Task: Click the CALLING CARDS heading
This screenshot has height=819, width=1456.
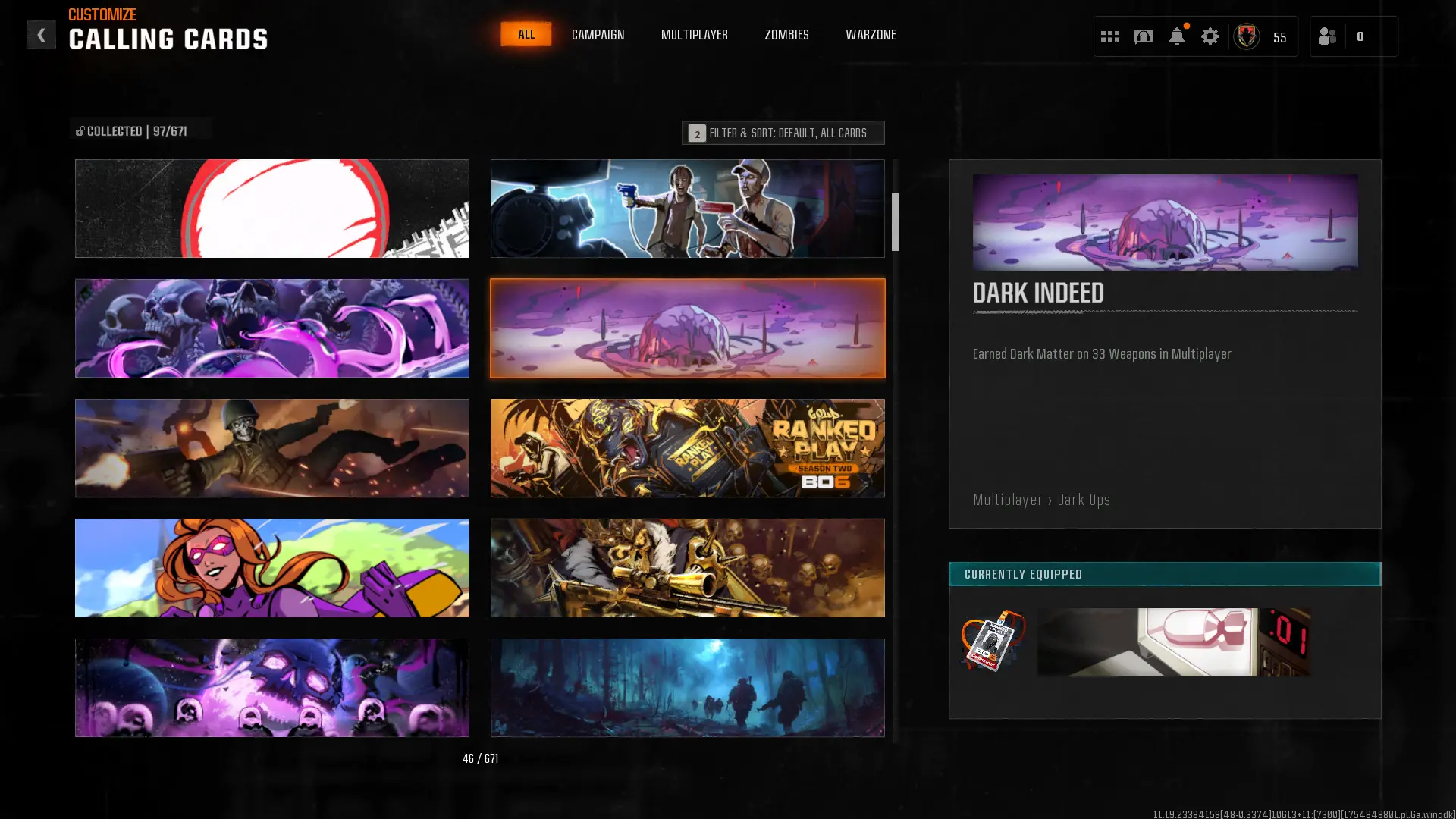Action: [x=168, y=39]
